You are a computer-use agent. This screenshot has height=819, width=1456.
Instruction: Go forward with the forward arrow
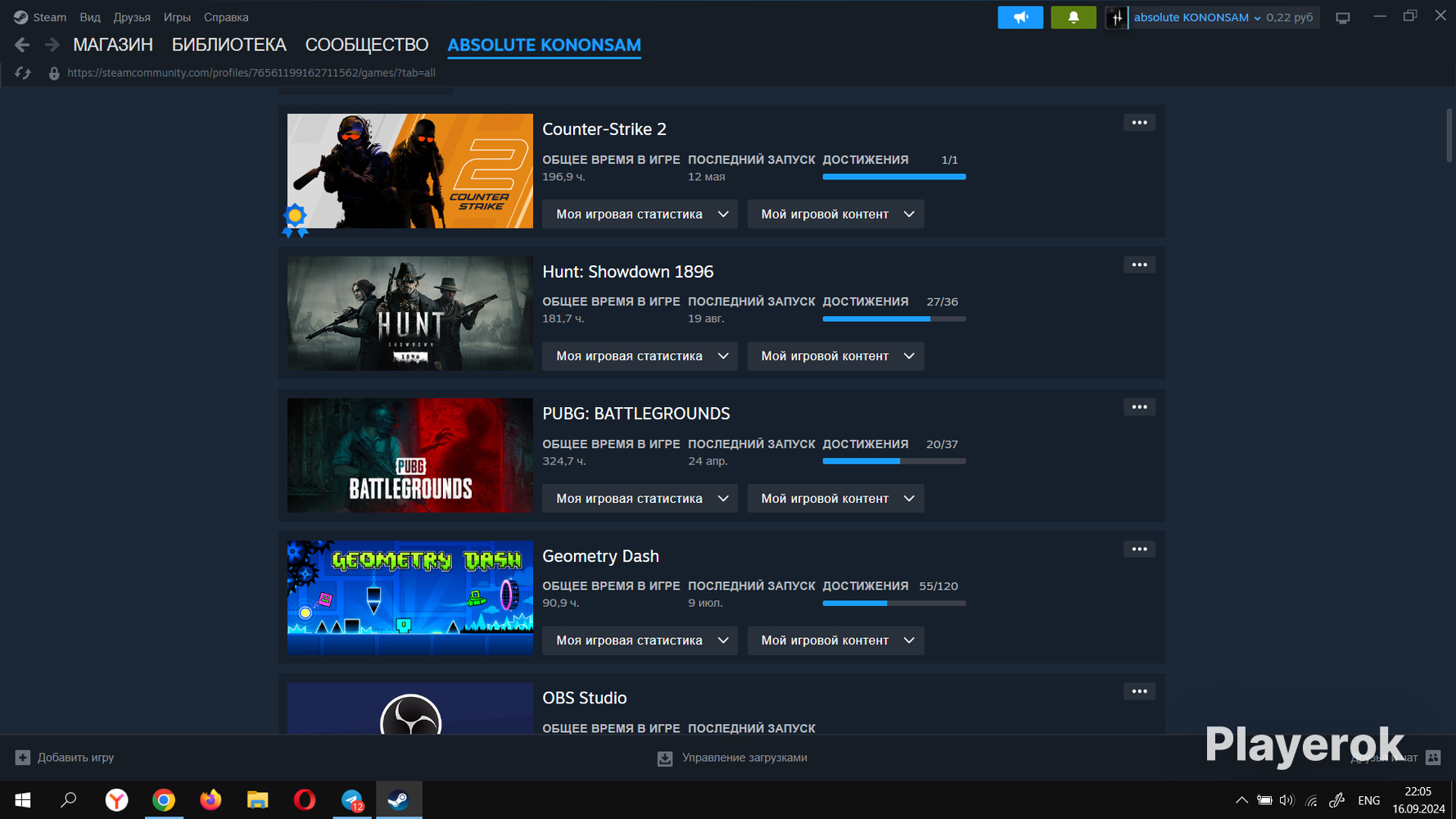tap(52, 45)
